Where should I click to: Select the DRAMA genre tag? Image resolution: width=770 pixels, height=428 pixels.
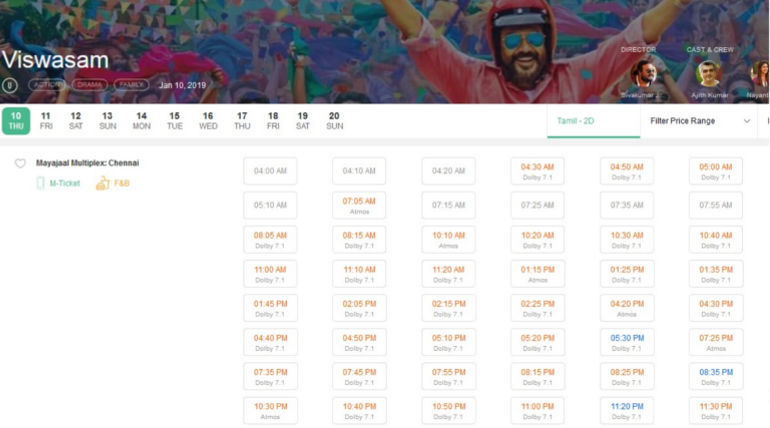pyautogui.click(x=90, y=86)
